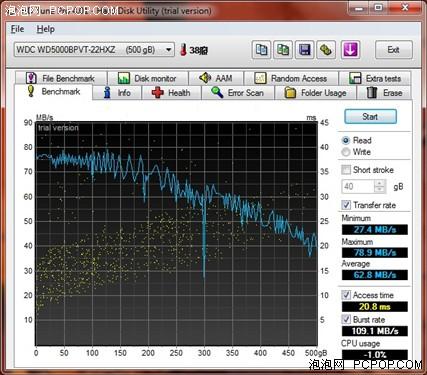The height and width of the screenshot is (375, 427).
Task: Uncheck the Access time checkbox
Action: click(x=346, y=295)
